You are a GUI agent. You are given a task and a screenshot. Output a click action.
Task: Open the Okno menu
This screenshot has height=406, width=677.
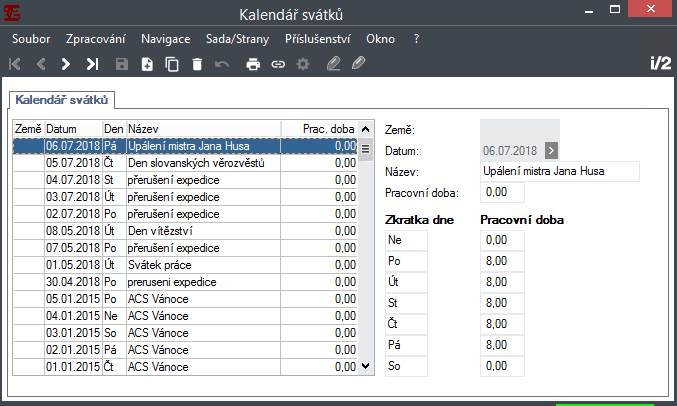tap(380, 39)
